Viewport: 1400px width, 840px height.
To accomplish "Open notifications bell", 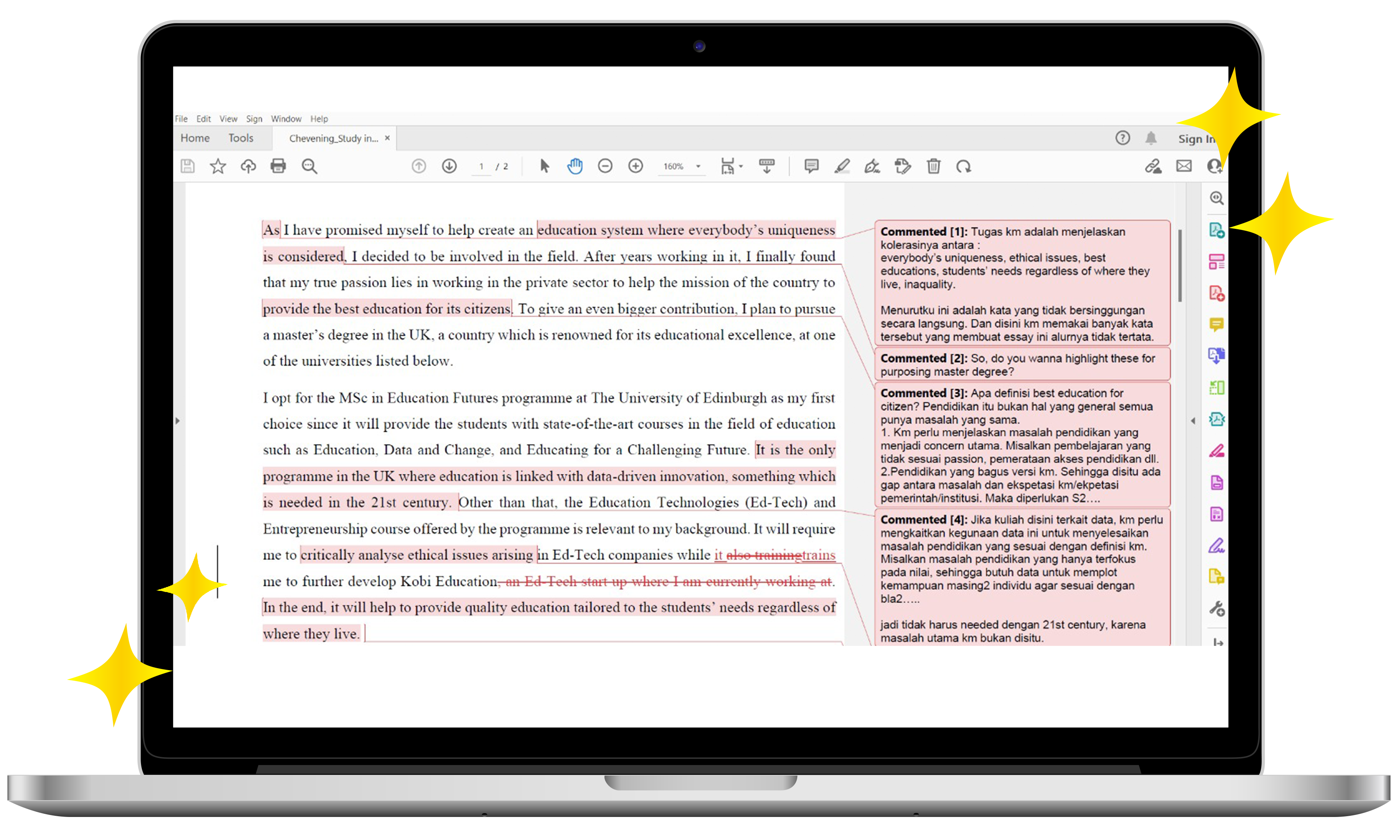I will click(1151, 138).
